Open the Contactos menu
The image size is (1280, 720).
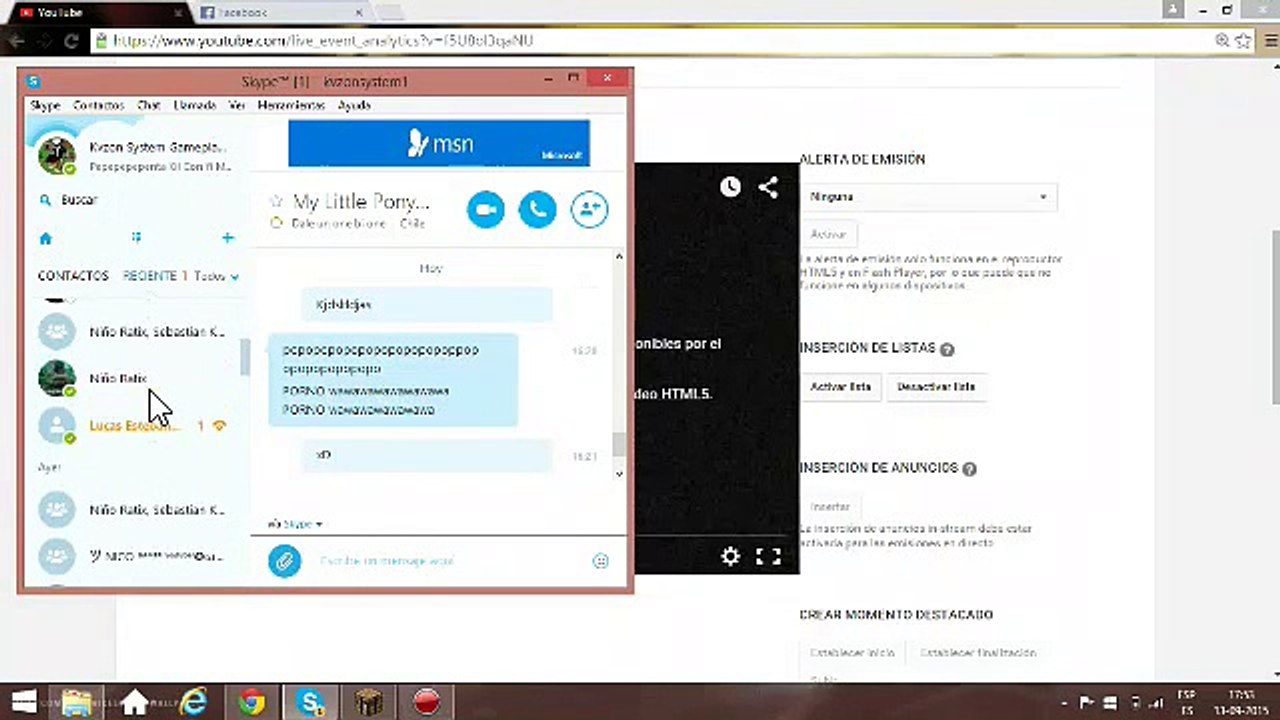[x=98, y=105]
